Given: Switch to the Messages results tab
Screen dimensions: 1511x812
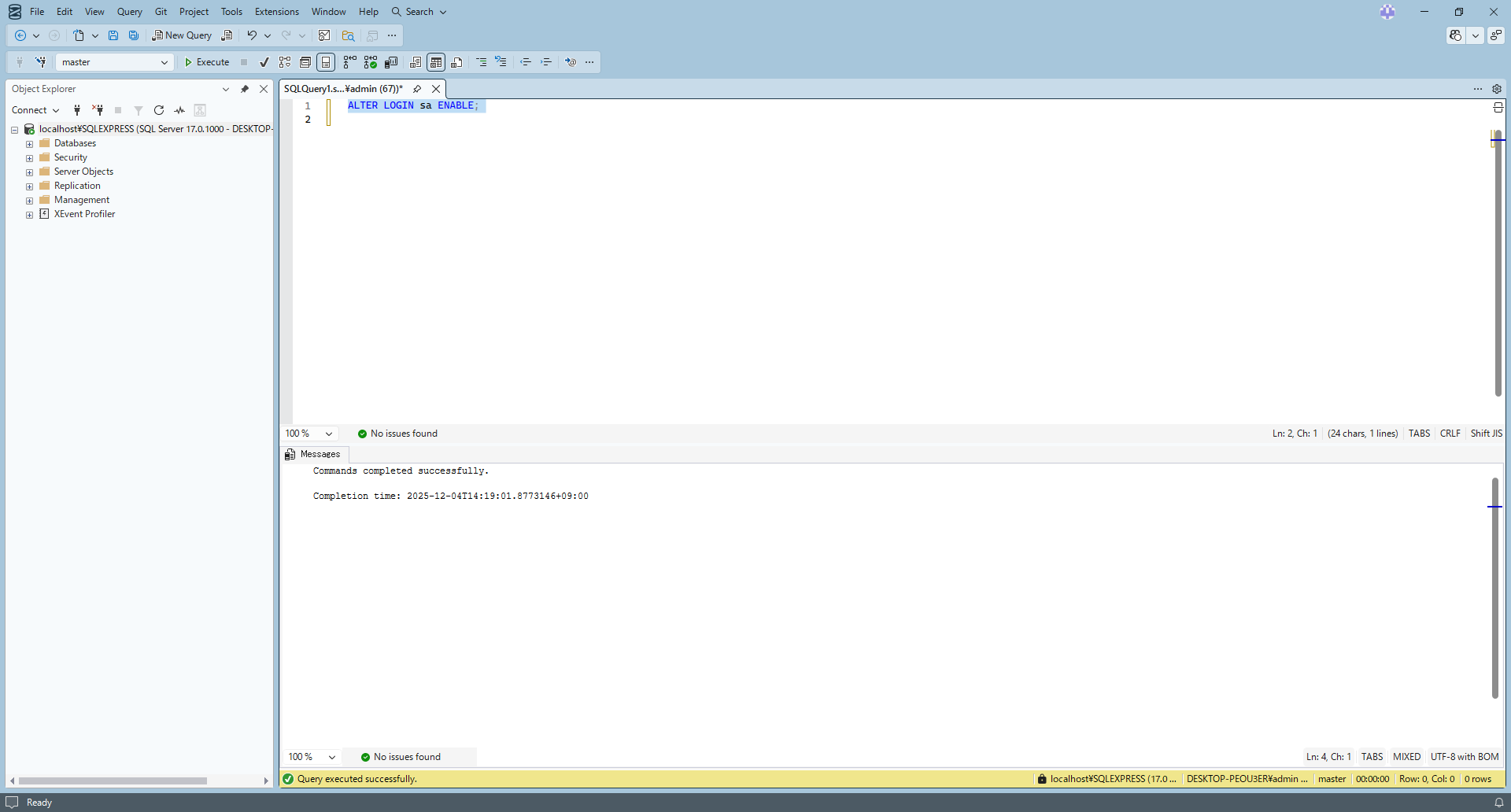Looking at the screenshot, I should [313, 454].
